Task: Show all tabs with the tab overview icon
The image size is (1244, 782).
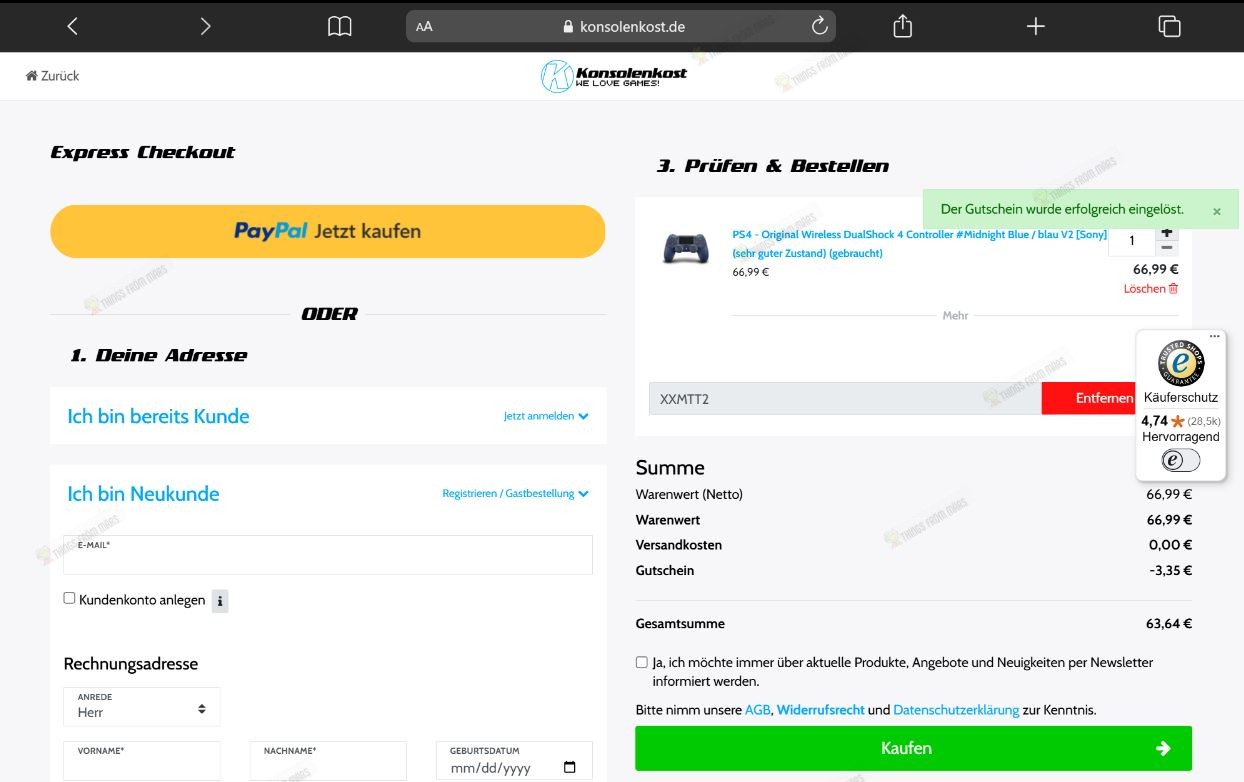Action: click(1169, 27)
